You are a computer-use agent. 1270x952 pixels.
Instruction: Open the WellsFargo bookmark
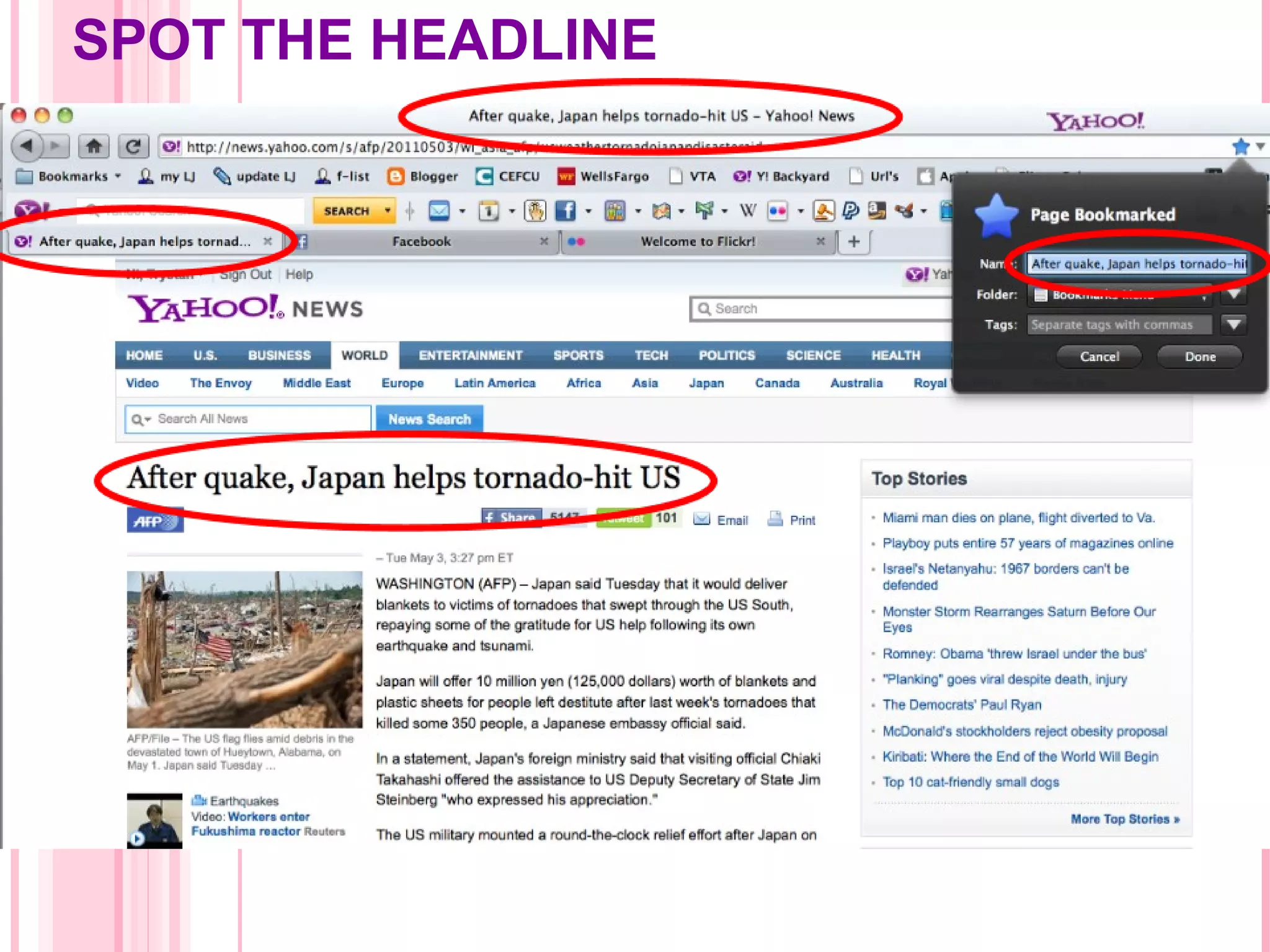click(603, 177)
